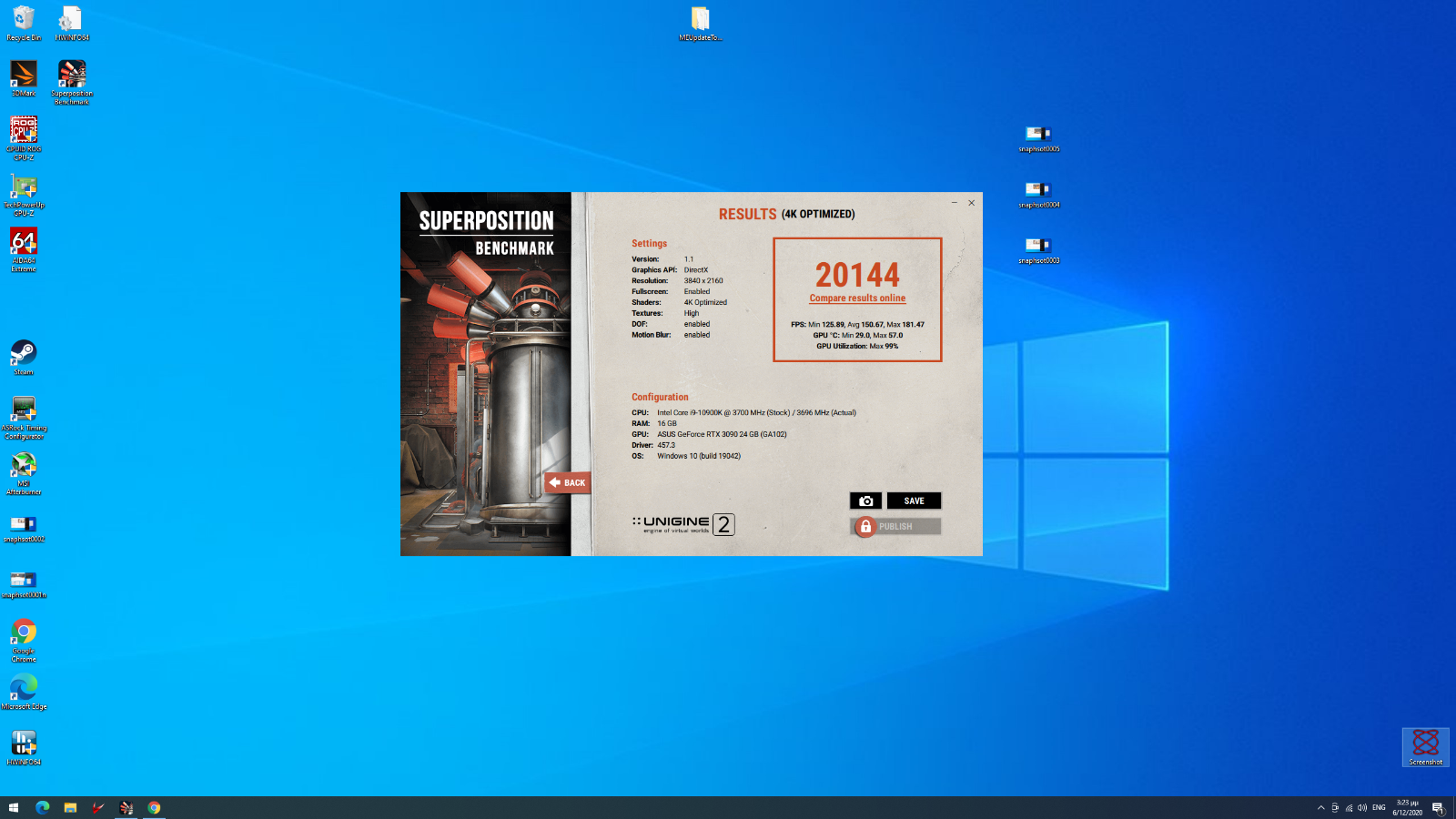Click the BACK arrow button

coord(568,482)
